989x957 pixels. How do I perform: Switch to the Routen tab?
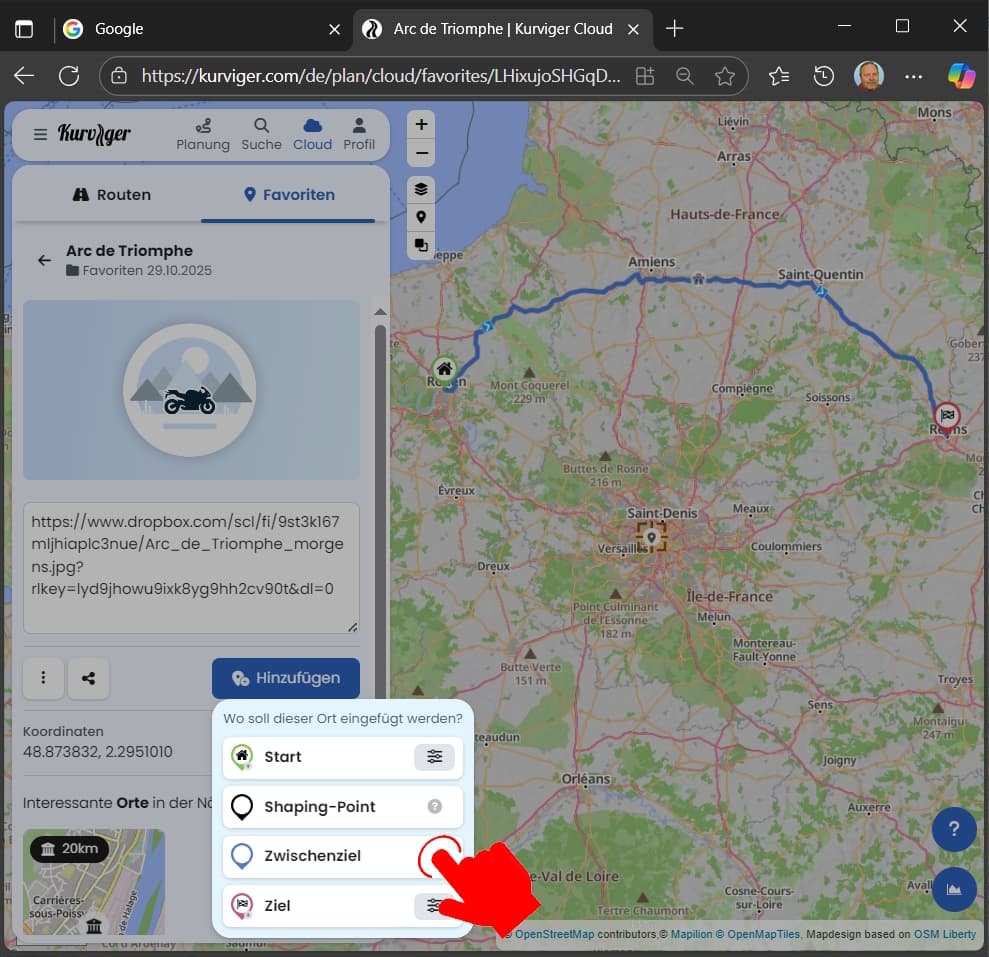[x=112, y=195]
